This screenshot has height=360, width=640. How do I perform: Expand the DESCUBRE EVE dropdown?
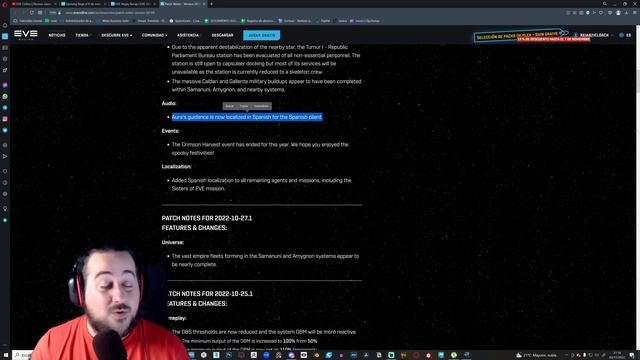(117, 35)
